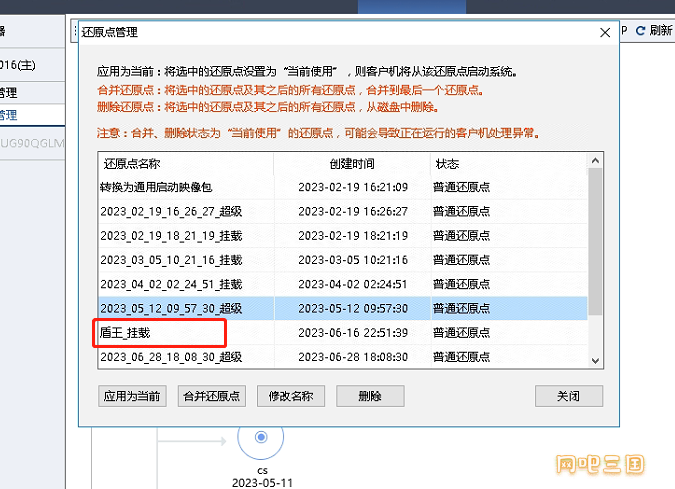This screenshot has width=675, height=489.
Task: Select restore point 2023_02_19_16_26_27_超级
Action: 171,211
